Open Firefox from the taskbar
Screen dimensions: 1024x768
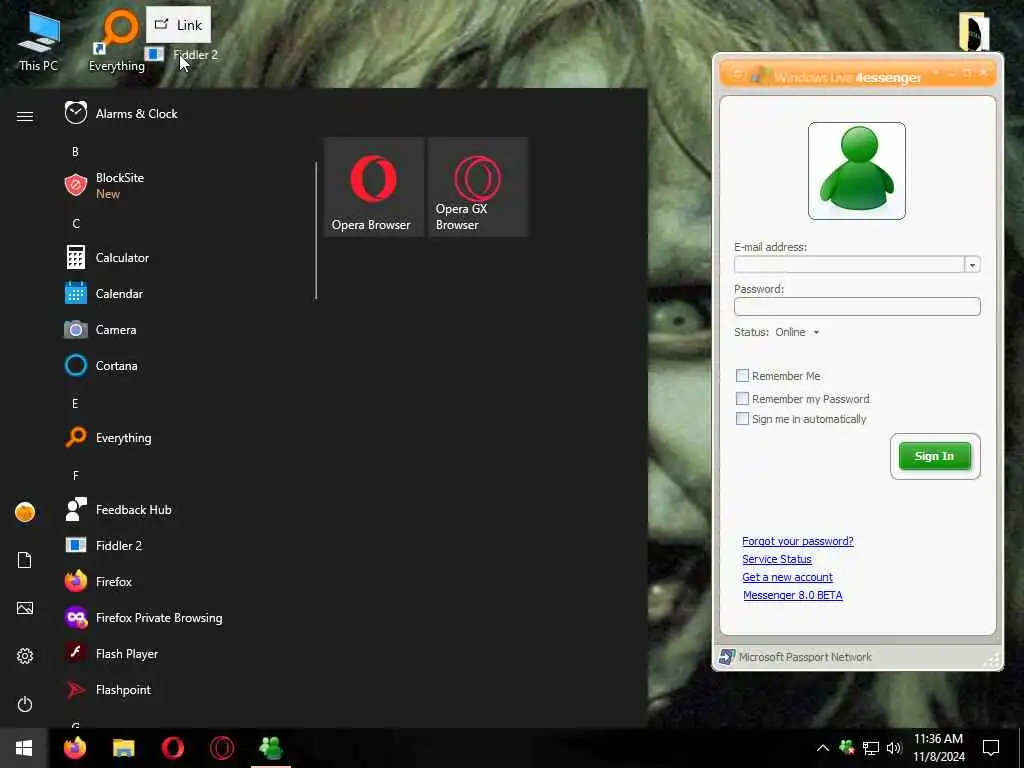75,748
